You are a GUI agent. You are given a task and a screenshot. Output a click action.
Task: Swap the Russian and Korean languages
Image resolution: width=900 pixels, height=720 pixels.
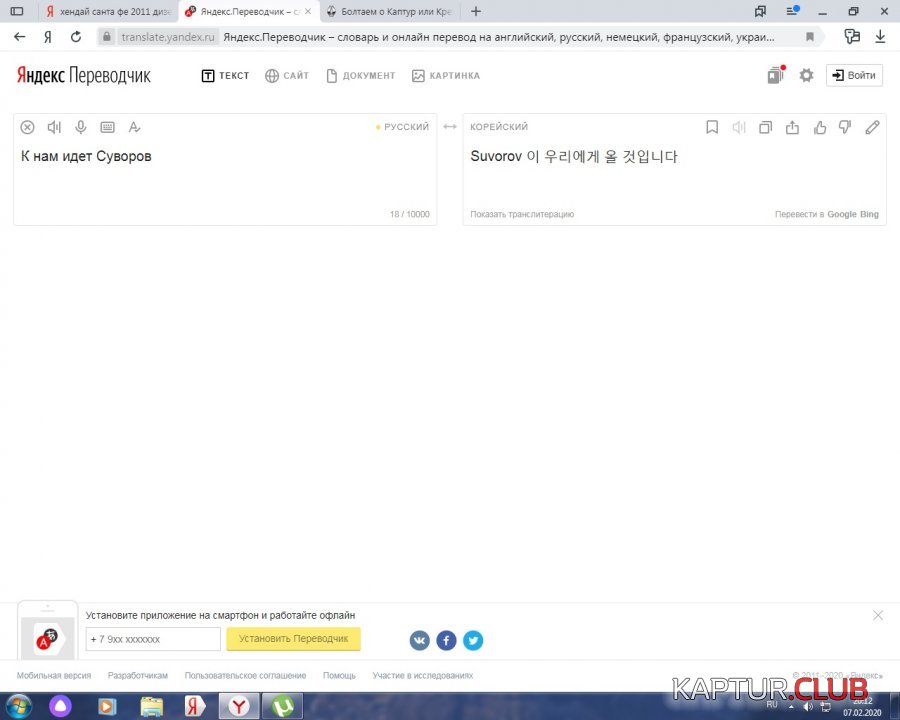click(450, 127)
